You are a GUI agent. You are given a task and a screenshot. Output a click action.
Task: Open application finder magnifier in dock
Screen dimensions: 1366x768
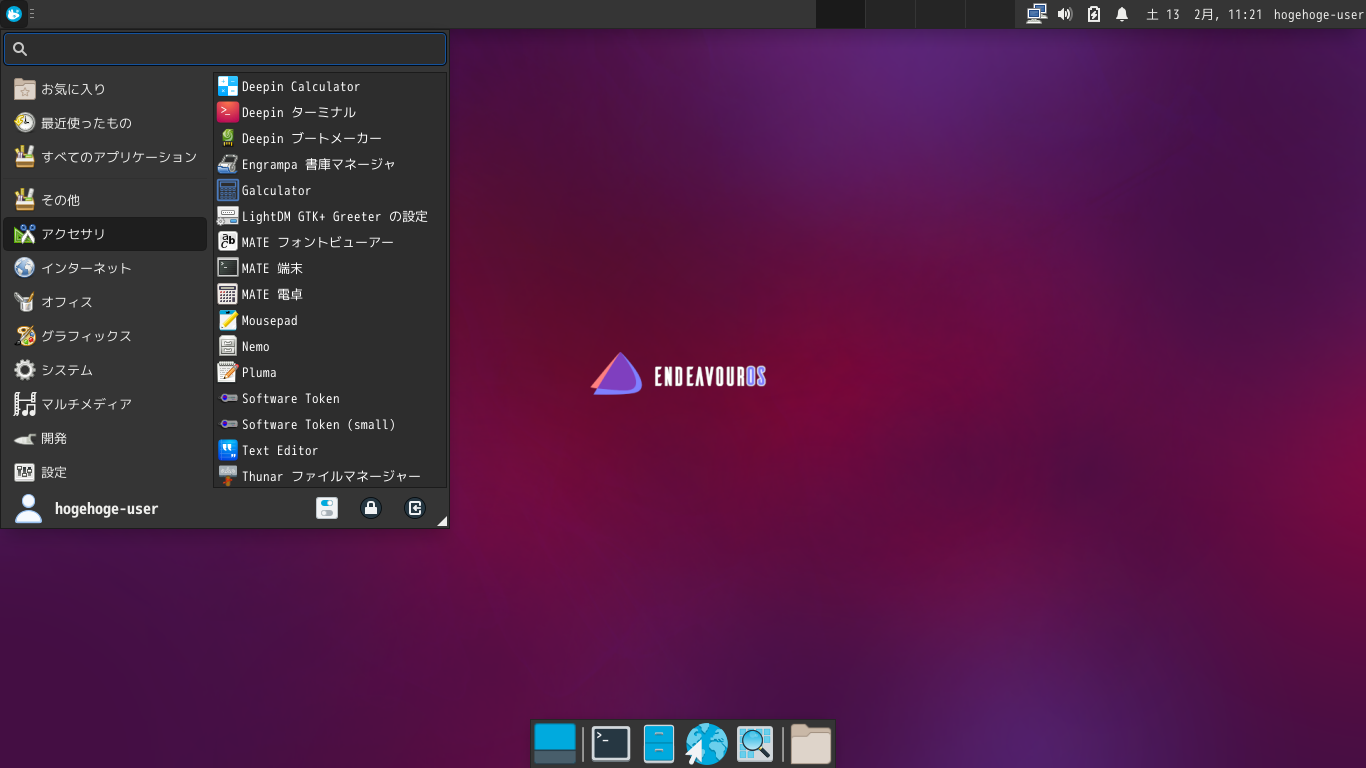click(x=755, y=744)
